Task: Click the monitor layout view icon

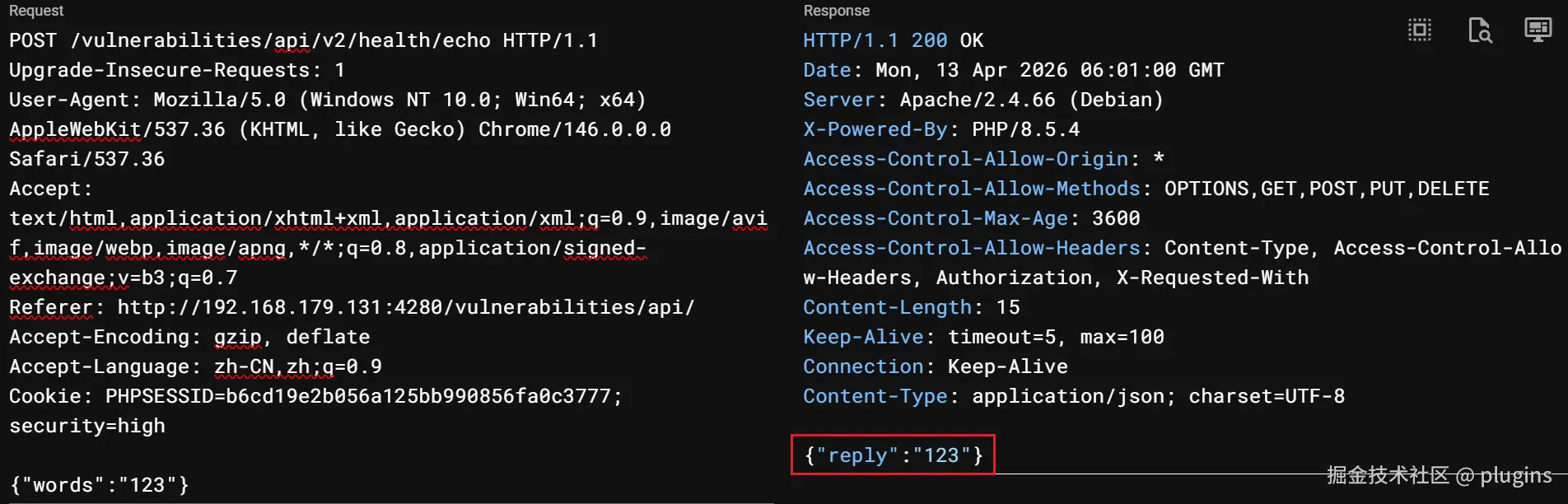Action: (1538, 30)
